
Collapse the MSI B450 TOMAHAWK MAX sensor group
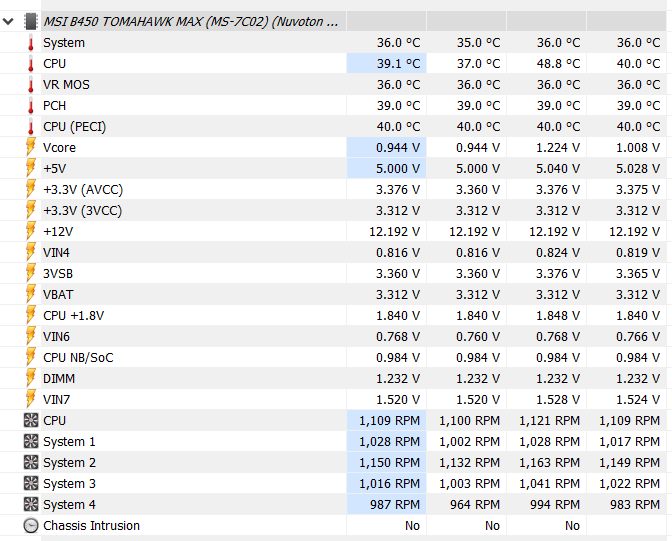pyautogui.click(x=9, y=21)
